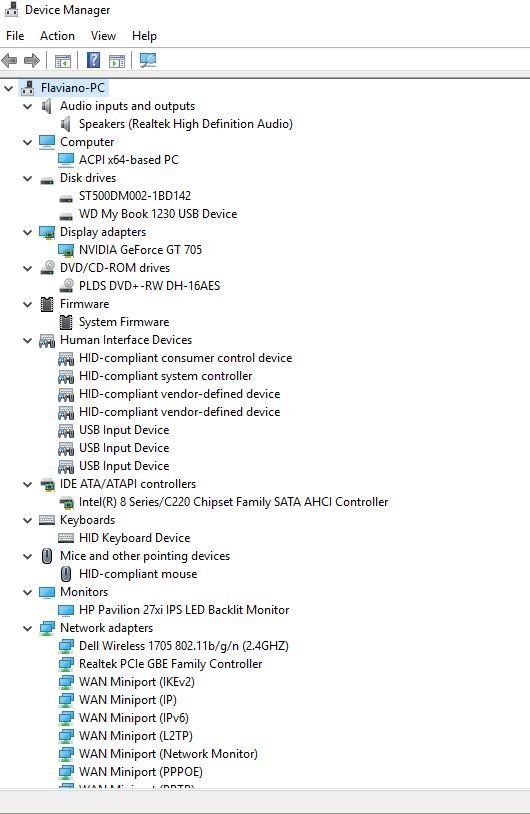Select WD My Book 1230 USB Device

[x=158, y=214]
